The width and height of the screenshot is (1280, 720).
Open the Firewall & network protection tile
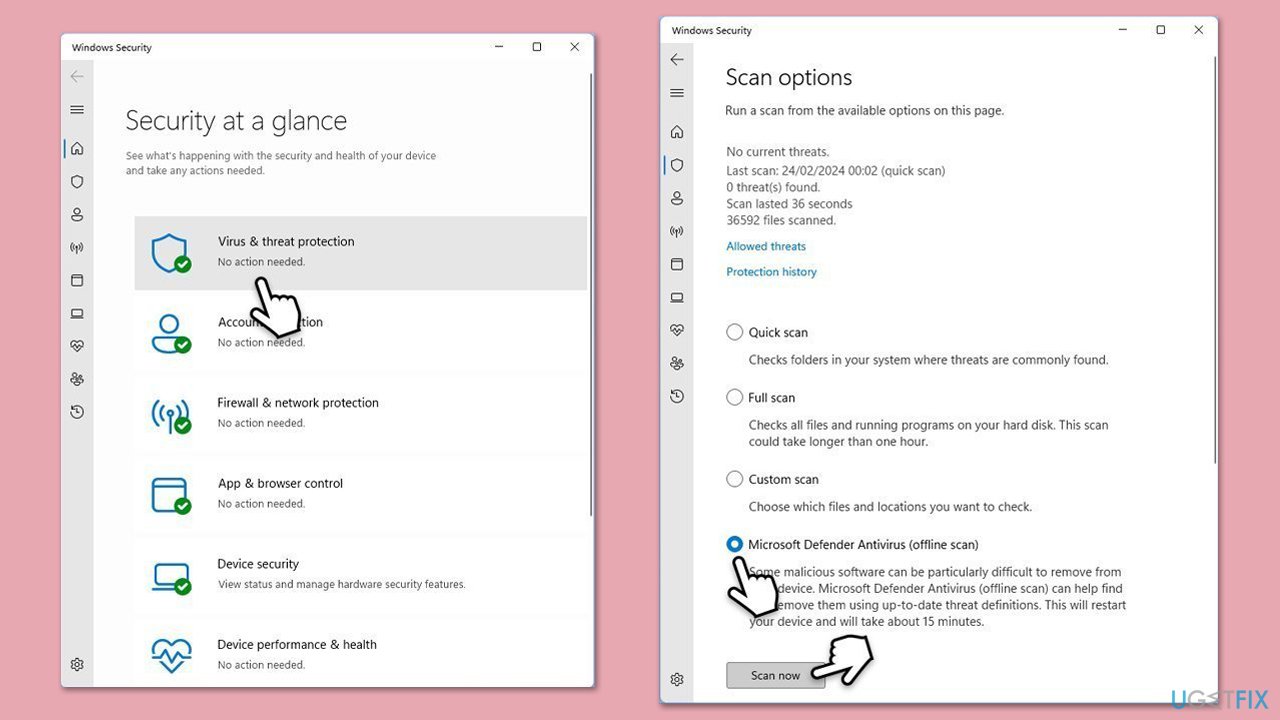tap(360, 412)
